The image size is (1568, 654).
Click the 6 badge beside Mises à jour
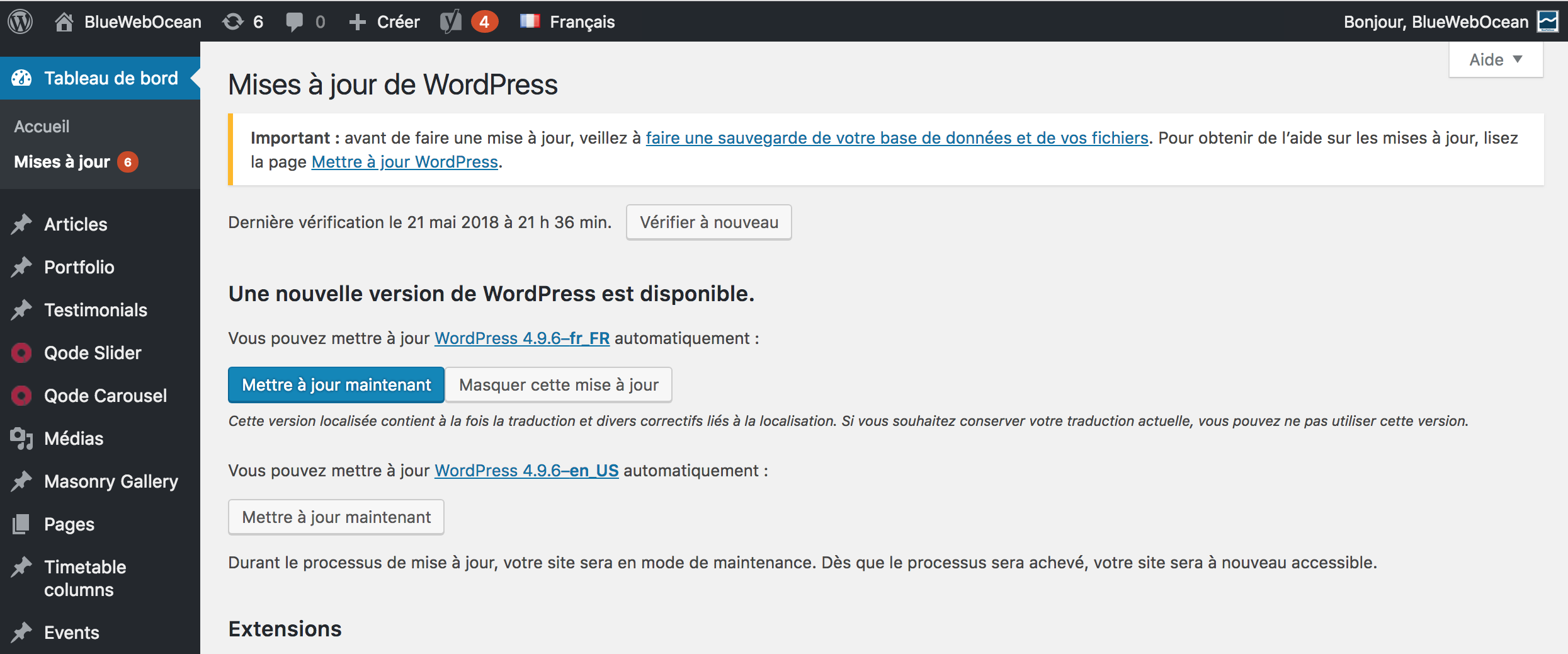click(128, 162)
